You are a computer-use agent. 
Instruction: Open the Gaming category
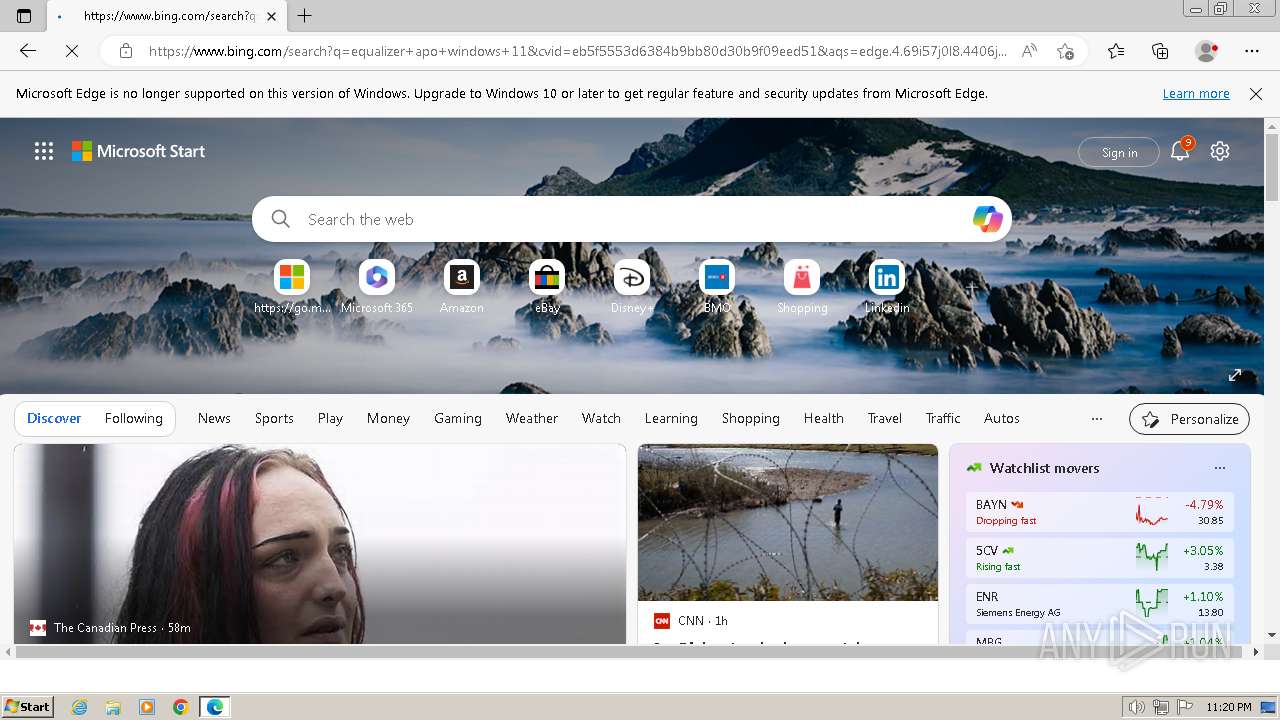coord(458,419)
